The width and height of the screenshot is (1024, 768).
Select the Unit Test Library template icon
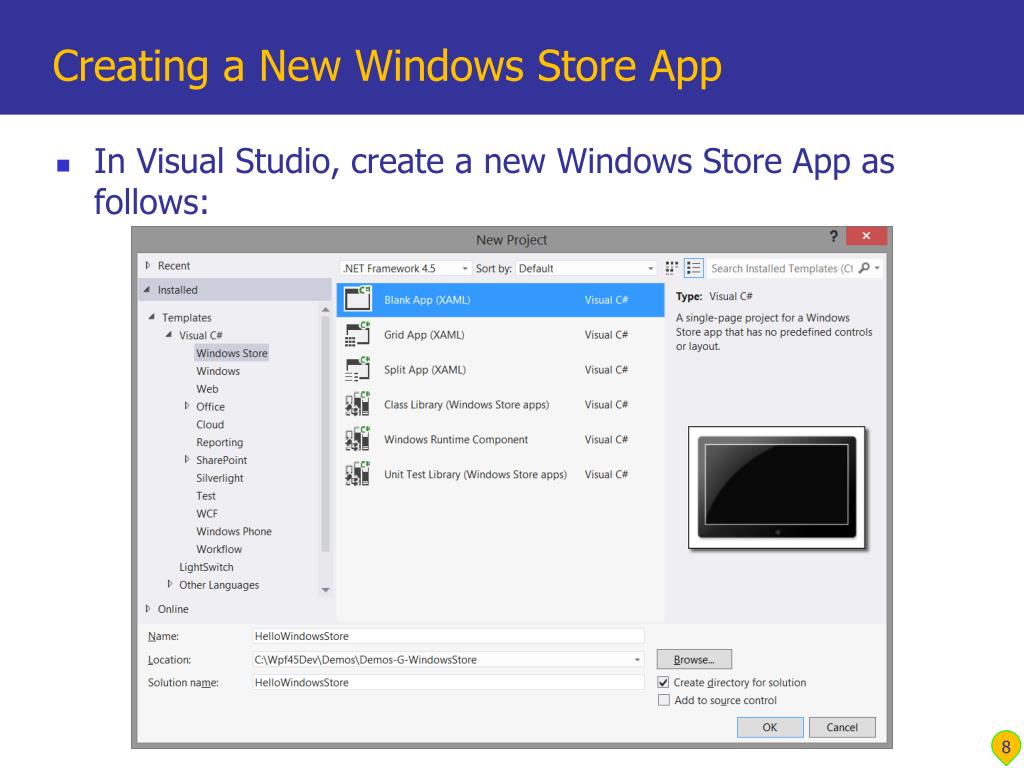(x=358, y=474)
